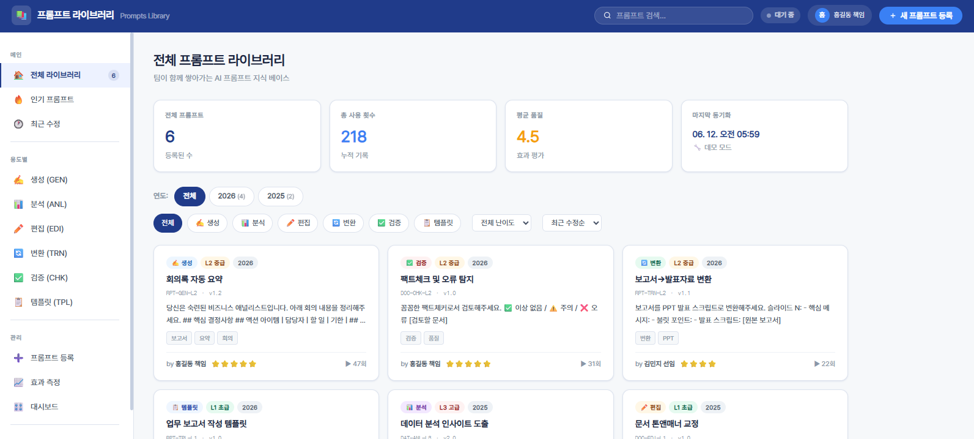Viewport: 974px width, 439px height.
Task: Click the chart icon beside 효과 측정
Action: 19,382
